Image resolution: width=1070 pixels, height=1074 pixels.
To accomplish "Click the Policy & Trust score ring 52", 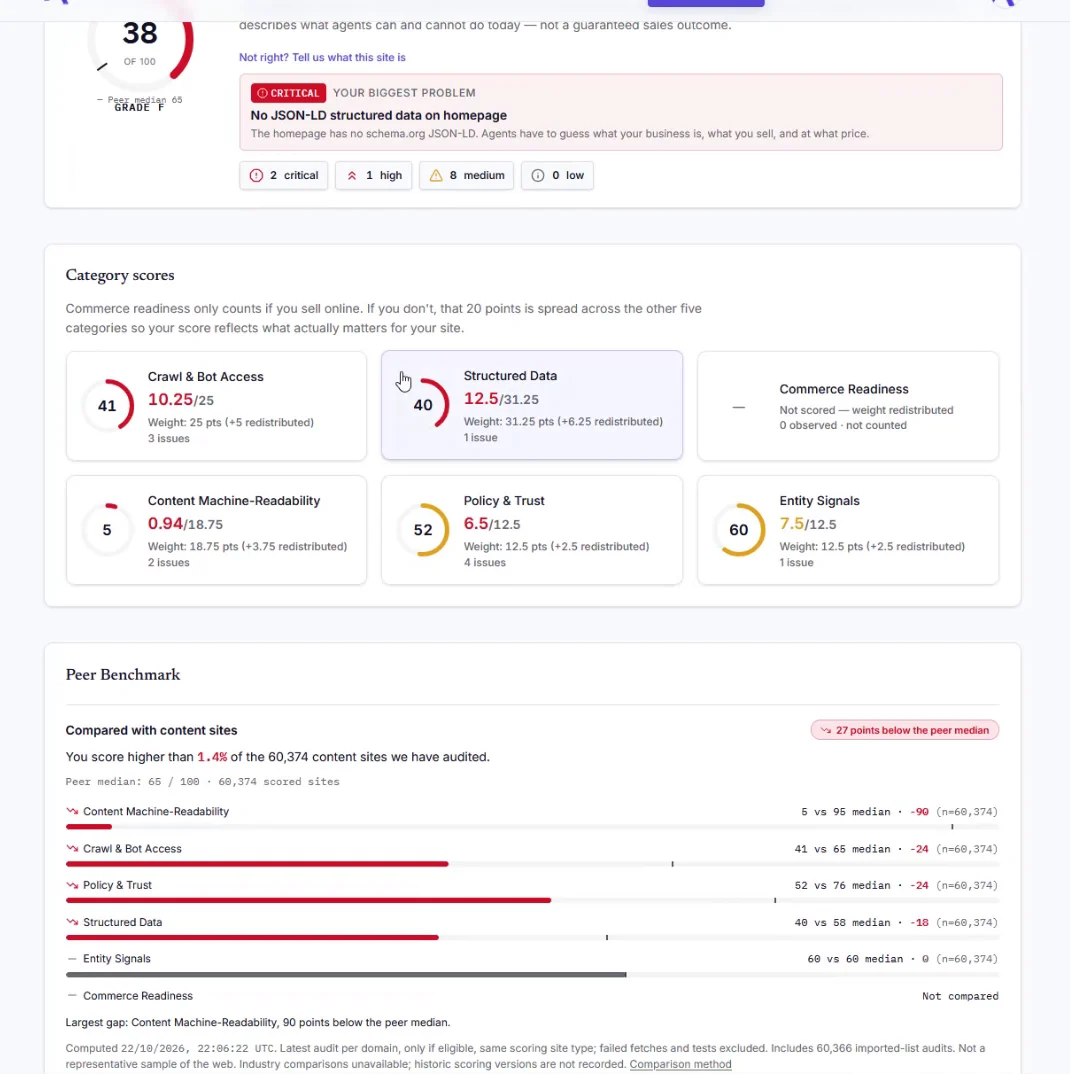I will click(x=423, y=529).
